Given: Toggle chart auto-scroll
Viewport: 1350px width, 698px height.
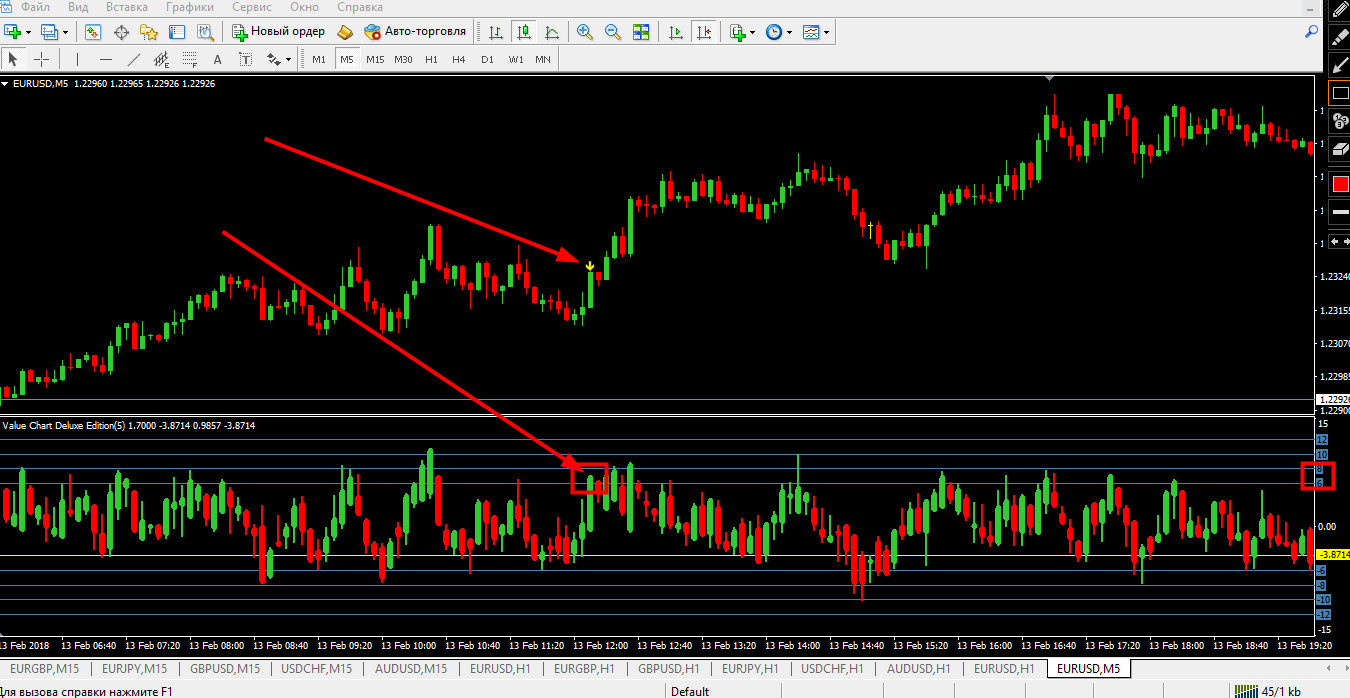Looking at the screenshot, I should point(676,32).
